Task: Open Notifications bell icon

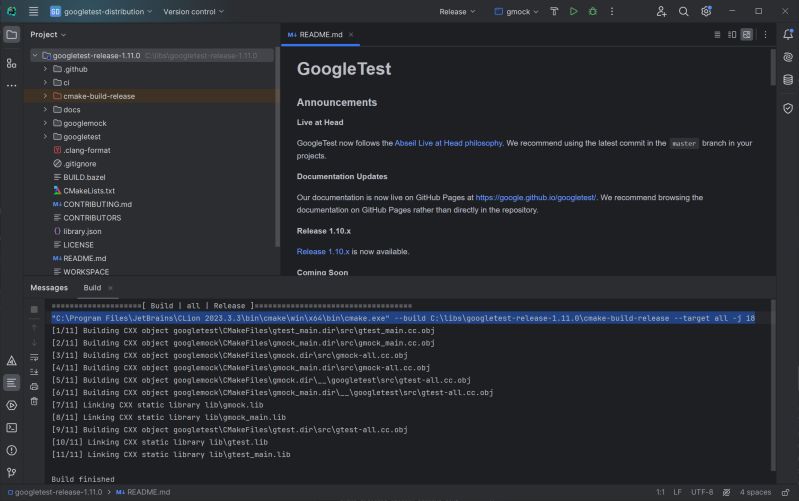Action: pos(788,35)
